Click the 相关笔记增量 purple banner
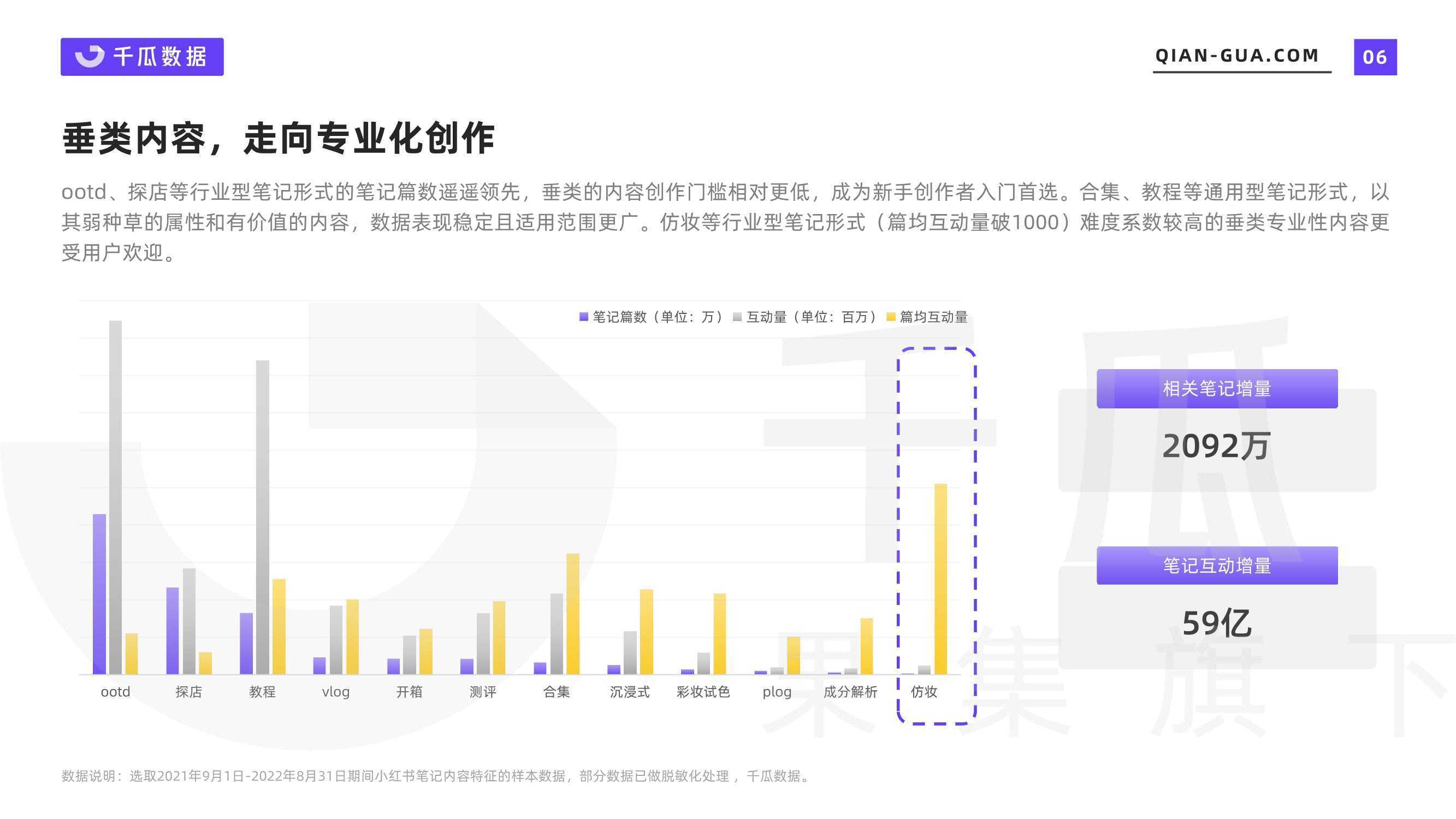The height and width of the screenshot is (819, 1456). coord(1217,388)
